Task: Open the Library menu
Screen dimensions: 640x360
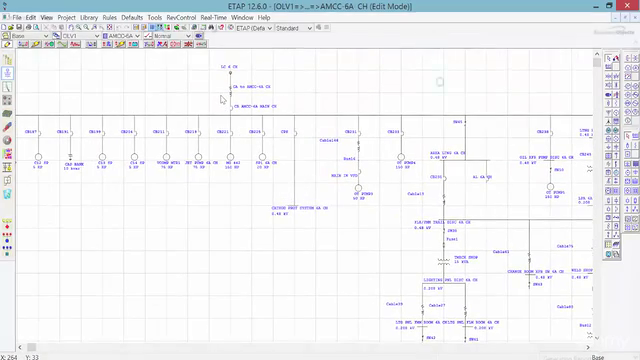Action: (89, 18)
